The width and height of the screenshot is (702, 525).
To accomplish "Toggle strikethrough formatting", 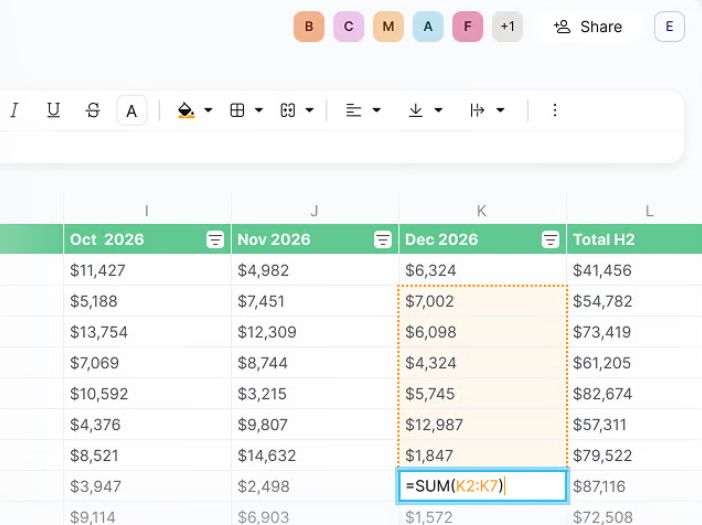I will (93, 110).
